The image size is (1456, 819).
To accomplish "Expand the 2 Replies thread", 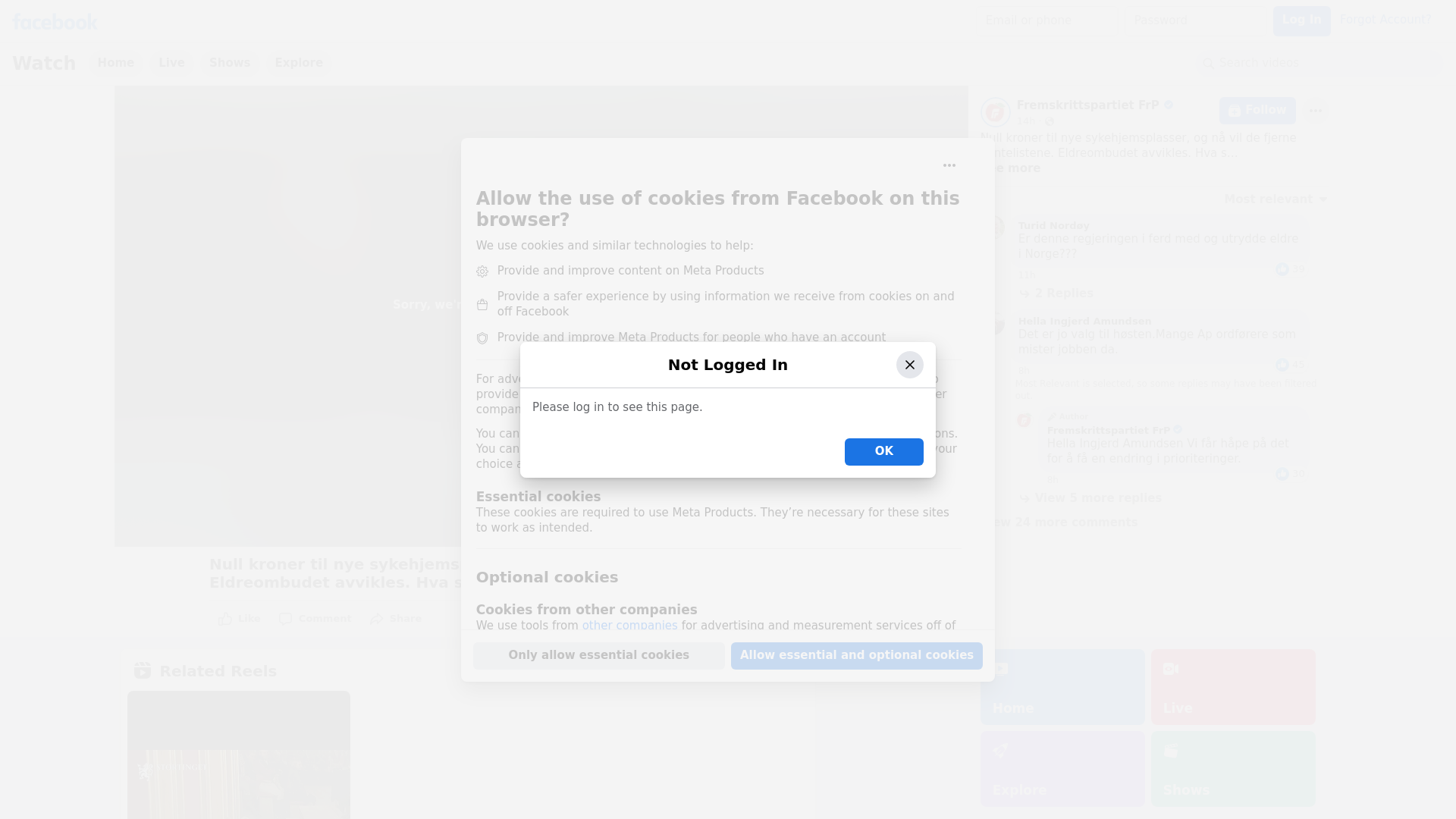I will point(1056,293).
